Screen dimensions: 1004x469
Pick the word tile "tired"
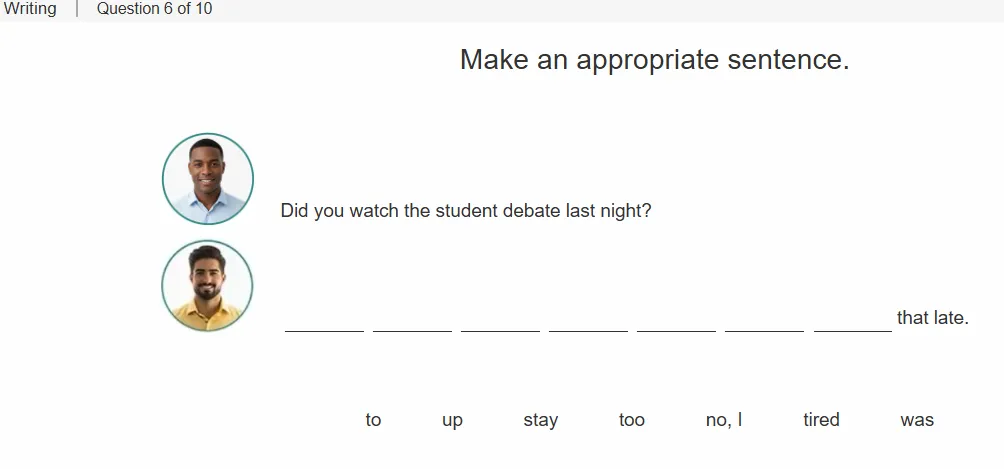tap(821, 420)
